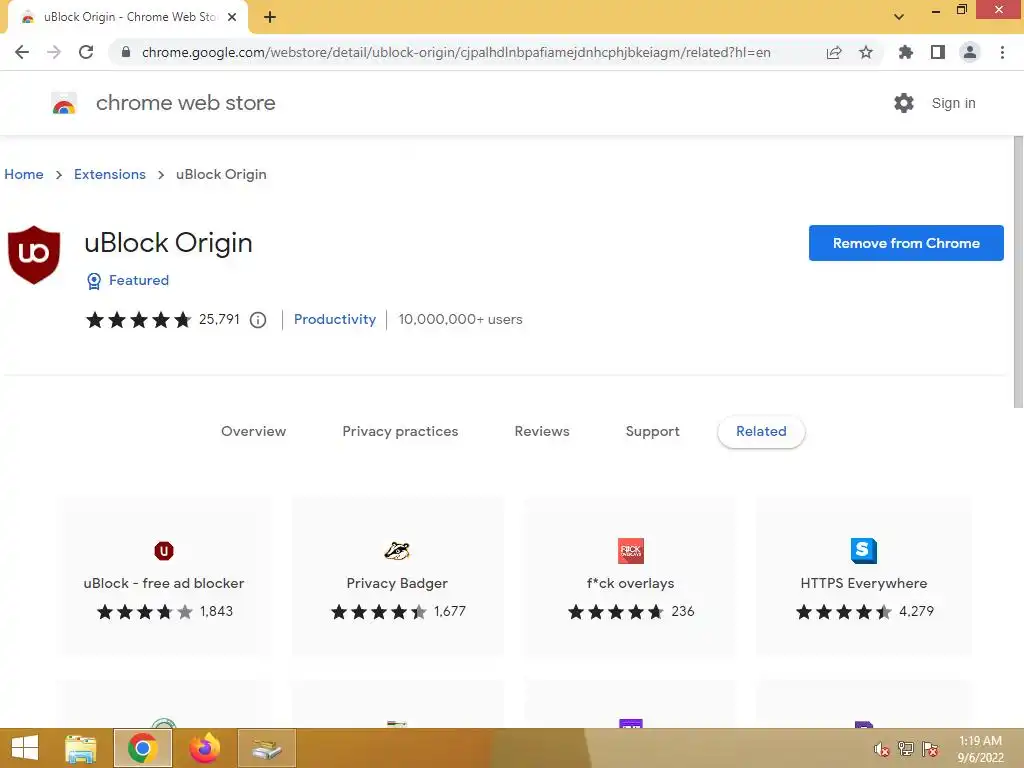Go back using the browser back arrow

(22, 52)
